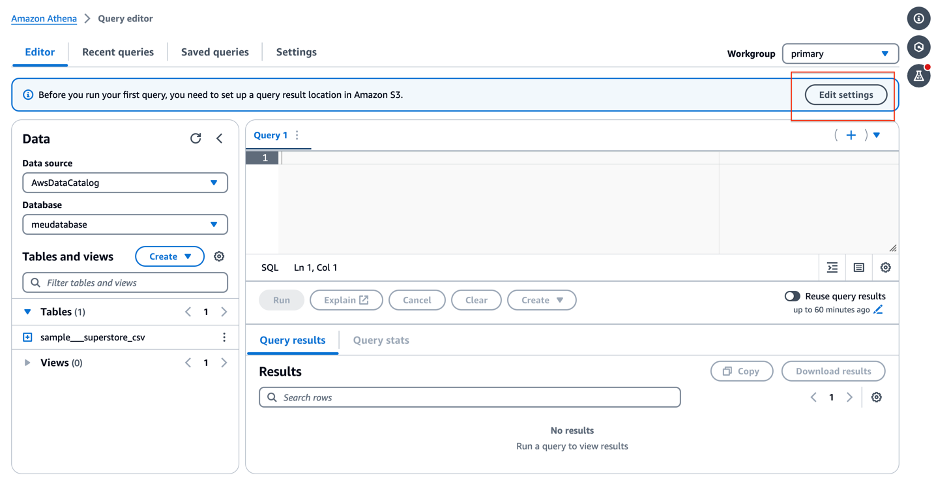This screenshot has width=936, height=500.
Task: Open the info panel icon
Action: 919,18
